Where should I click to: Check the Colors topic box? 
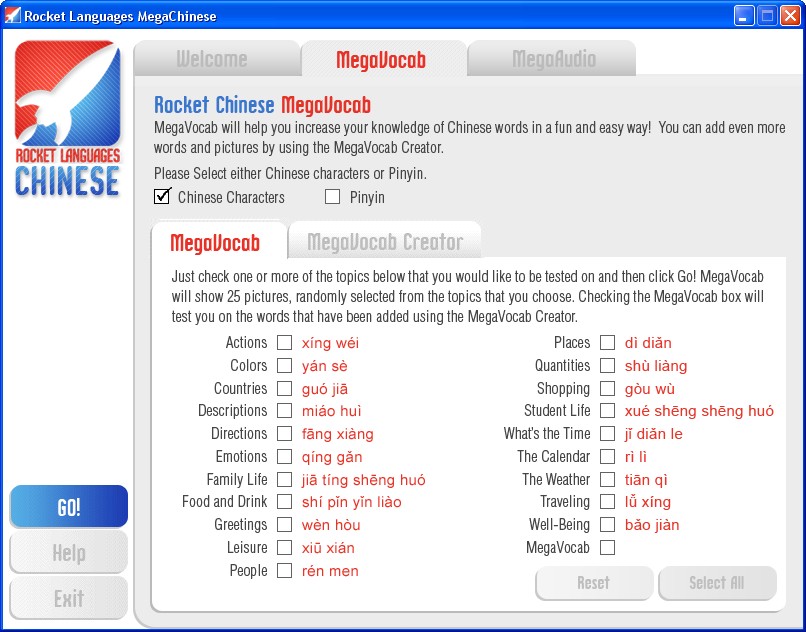(x=284, y=366)
